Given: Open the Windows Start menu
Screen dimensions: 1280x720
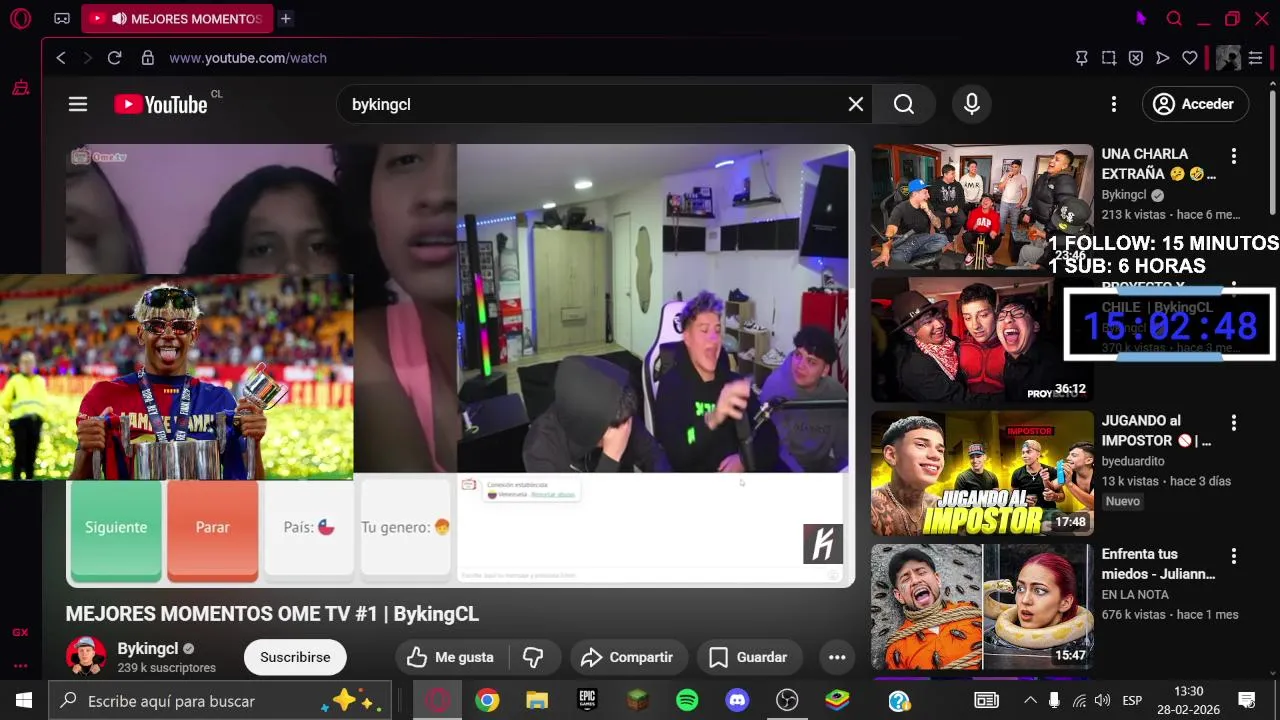Looking at the screenshot, I should 24,701.
